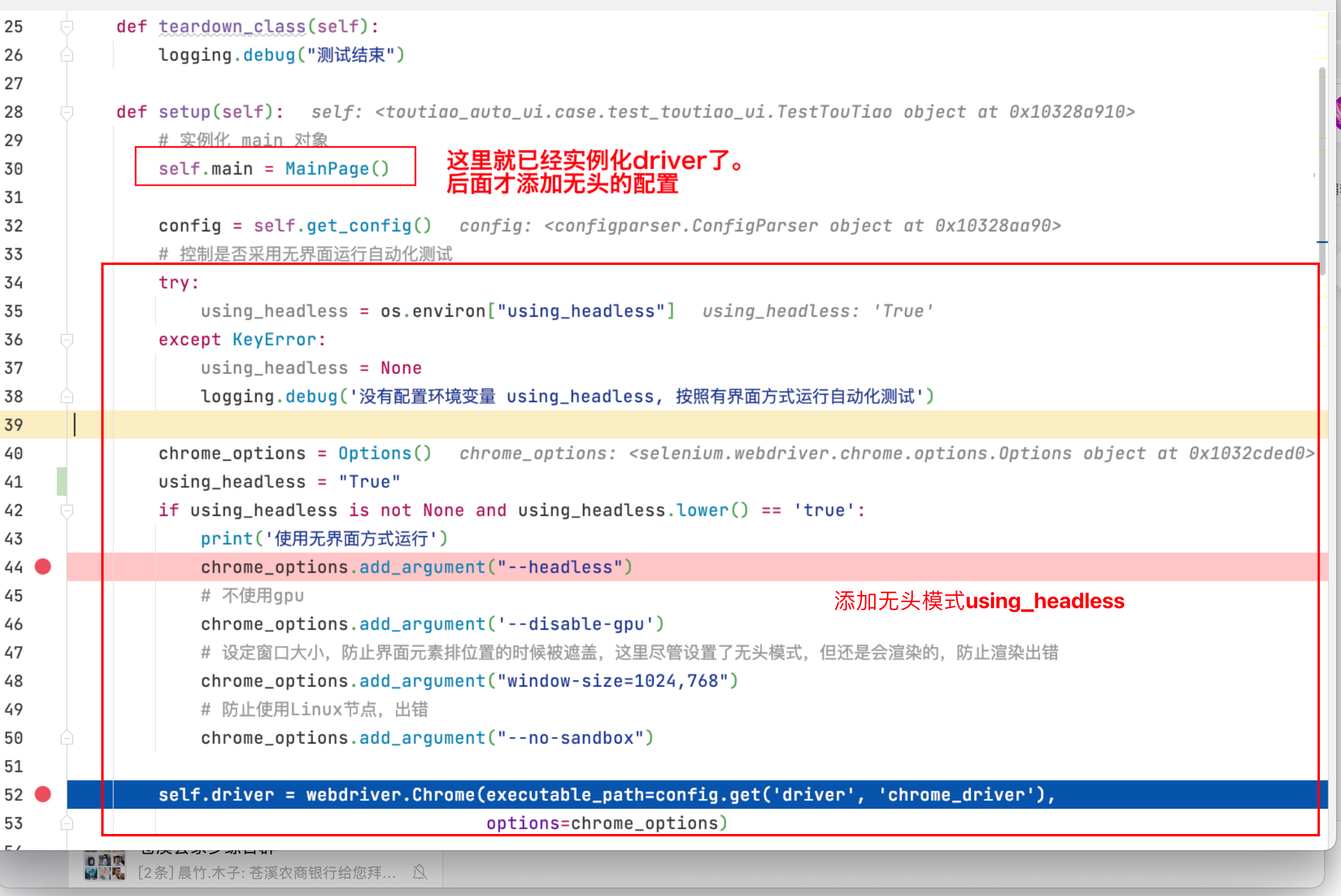Click the fold-end marker icon at line 50
The image size is (1341, 896).
(x=66, y=737)
